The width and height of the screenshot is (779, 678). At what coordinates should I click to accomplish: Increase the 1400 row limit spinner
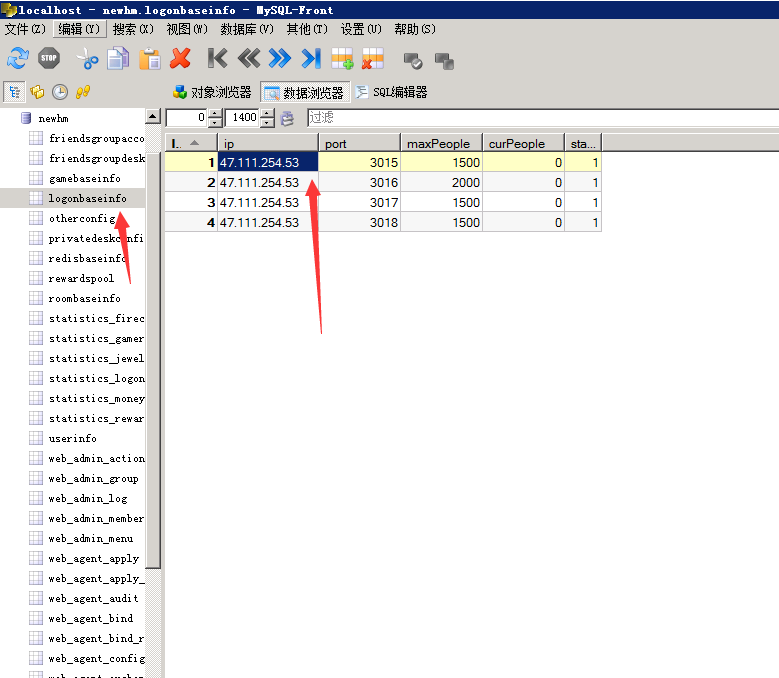267,114
